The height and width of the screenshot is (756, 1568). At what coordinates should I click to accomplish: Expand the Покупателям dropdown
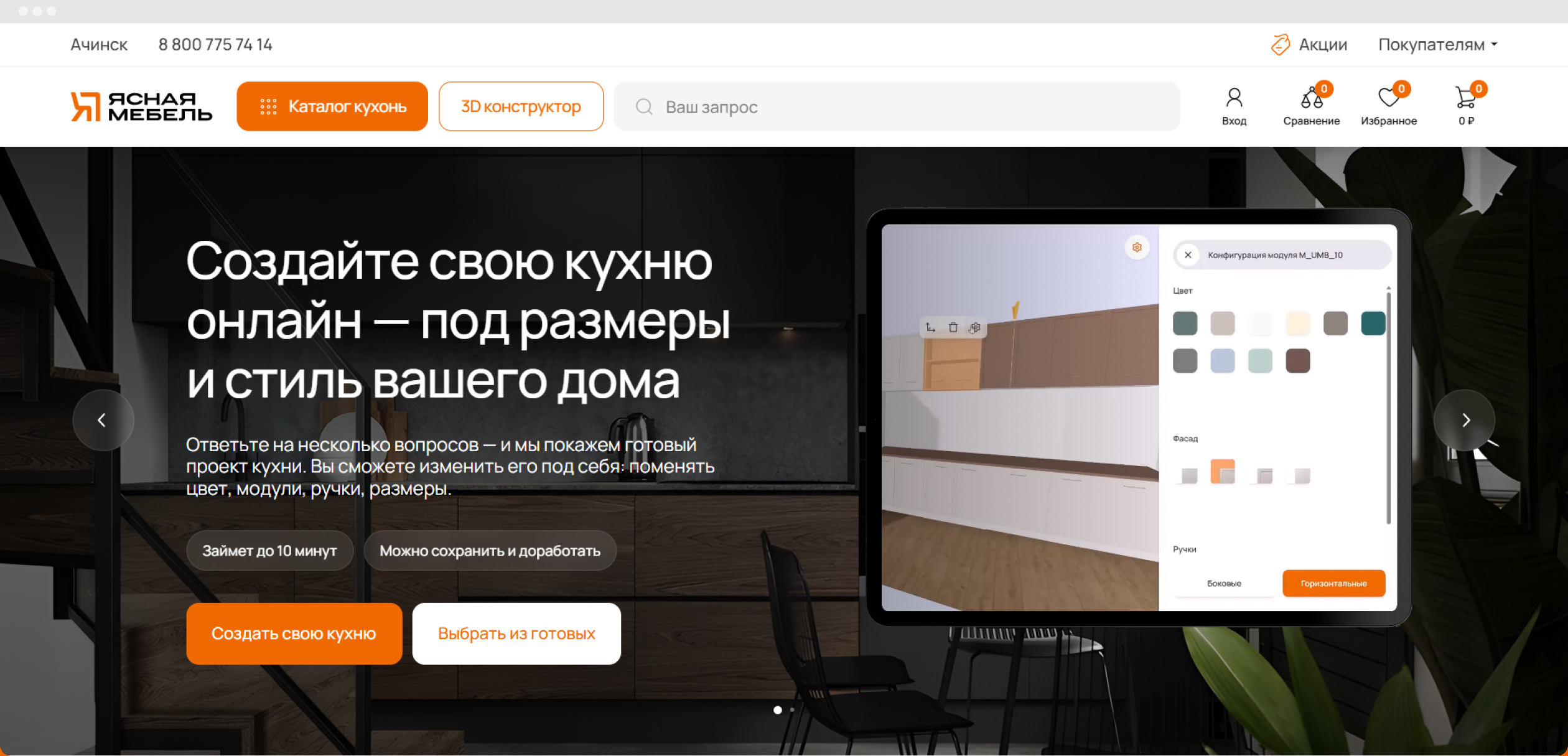(1438, 45)
